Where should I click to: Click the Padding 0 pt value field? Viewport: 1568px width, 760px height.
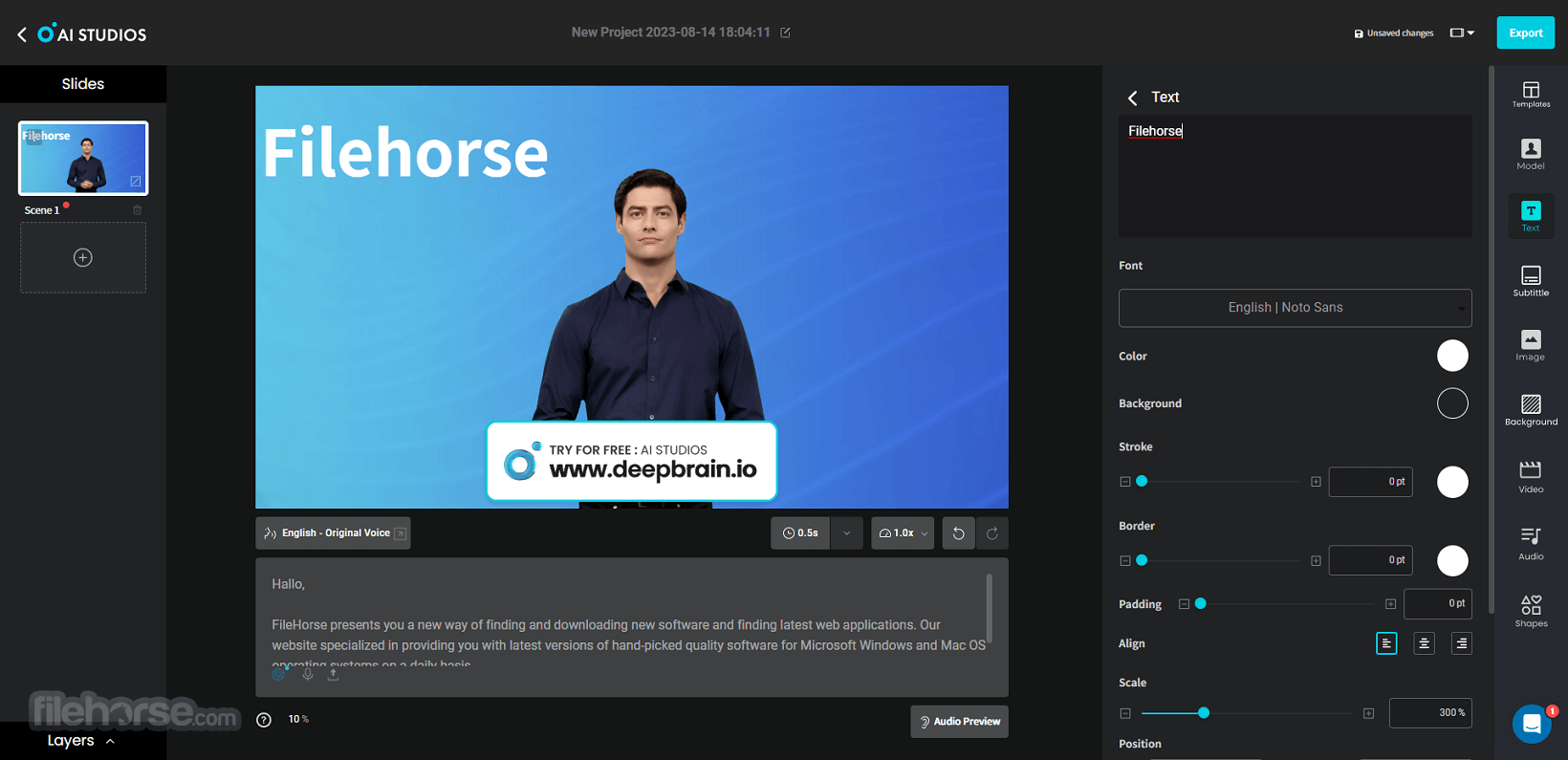pos(1437,604)
